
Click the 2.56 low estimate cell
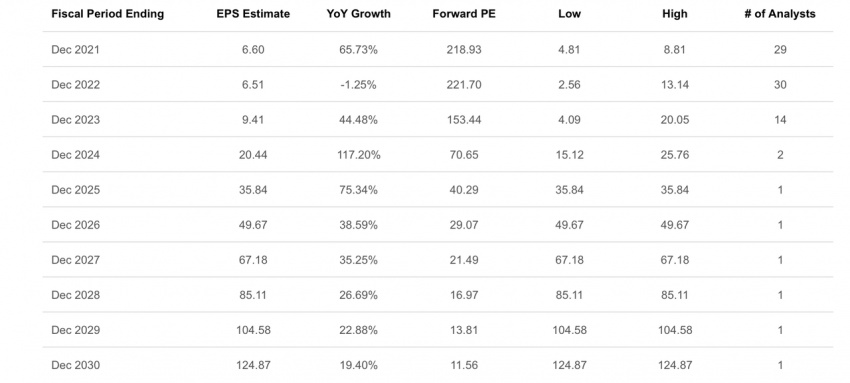pyautogui.click(x=569, y=85)
